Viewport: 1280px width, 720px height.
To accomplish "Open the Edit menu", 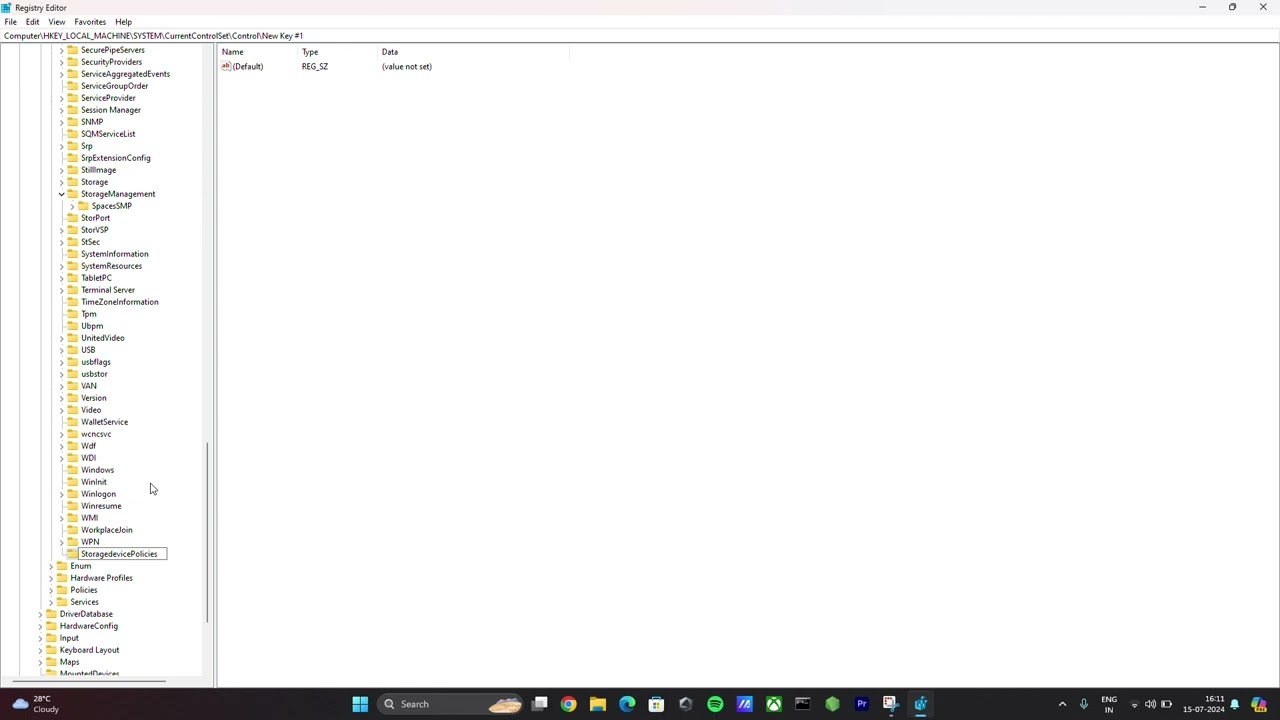I will [33, 21].
